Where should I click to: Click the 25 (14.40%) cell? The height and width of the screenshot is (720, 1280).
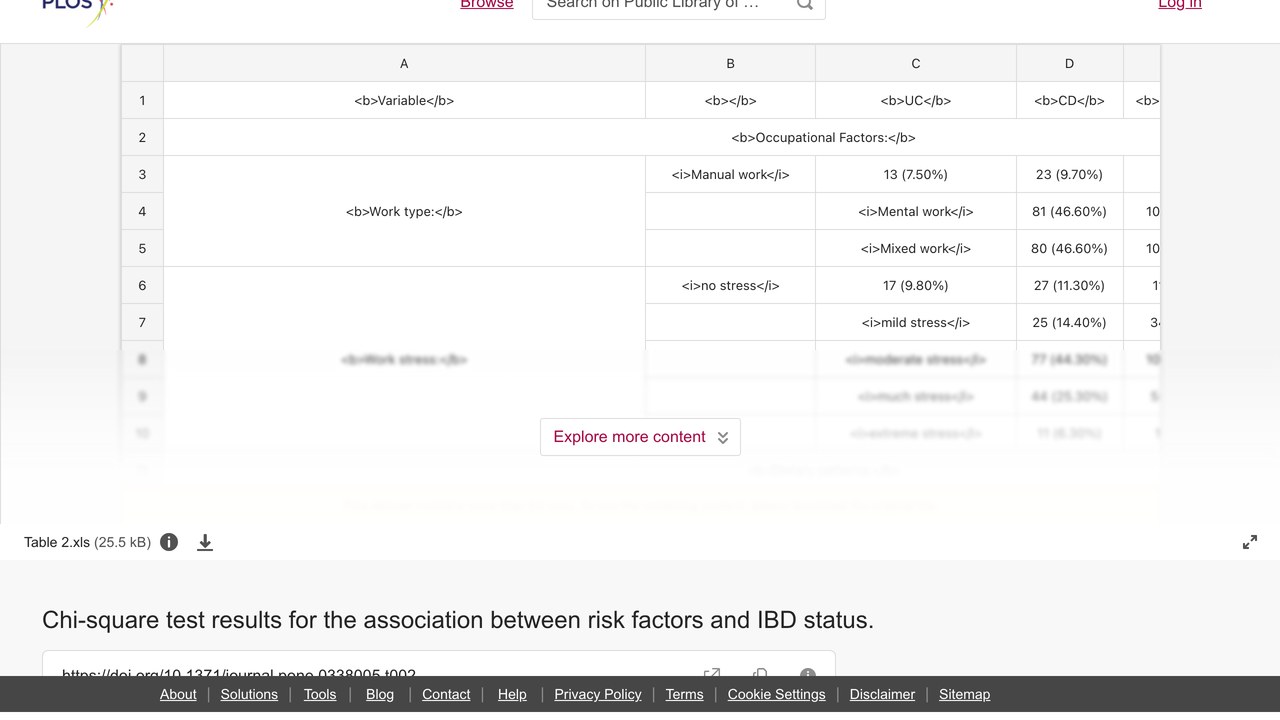[x=1069, y=322]
